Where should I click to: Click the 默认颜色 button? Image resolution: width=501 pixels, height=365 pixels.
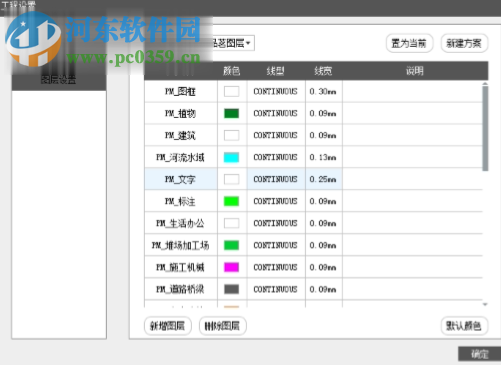tap(464, 326)
